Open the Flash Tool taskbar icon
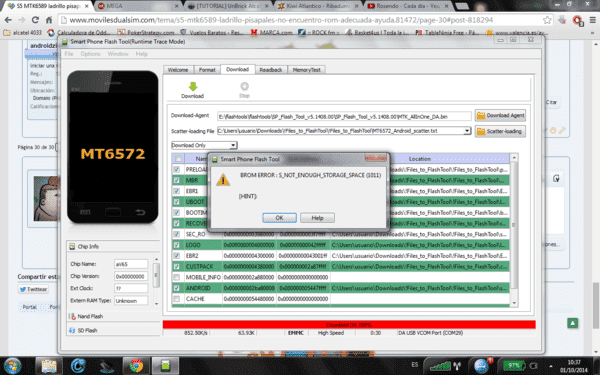The image size is (600, 375). [x=165, y=366]
